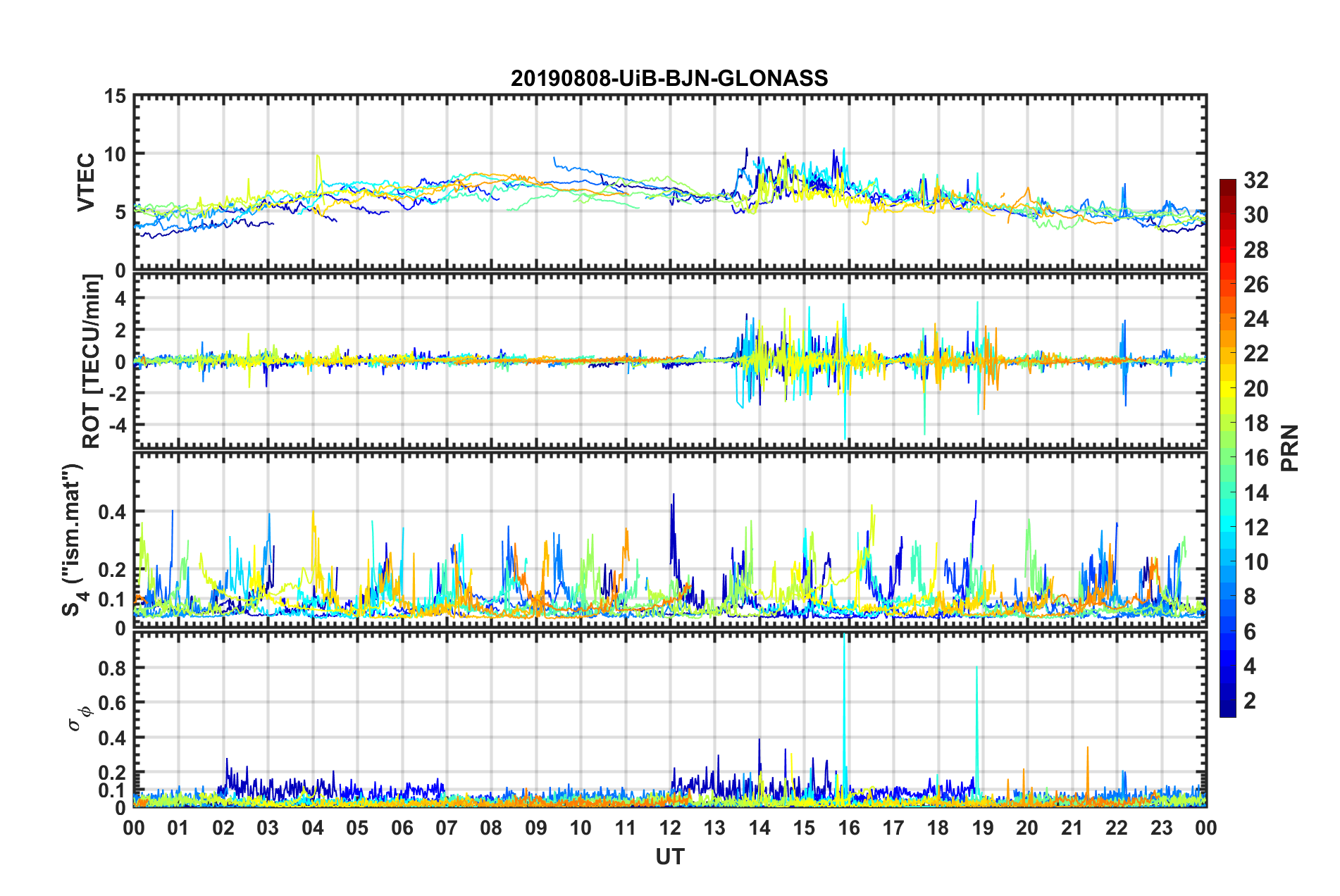This screenshot has width=1340, height=896.
Task: Click colorbar tick value 22
Action: pos(1255,354)
